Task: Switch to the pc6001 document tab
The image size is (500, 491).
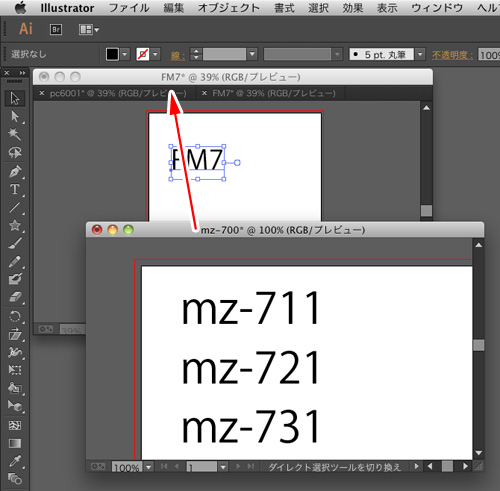Action: click(x=118, y=93)
